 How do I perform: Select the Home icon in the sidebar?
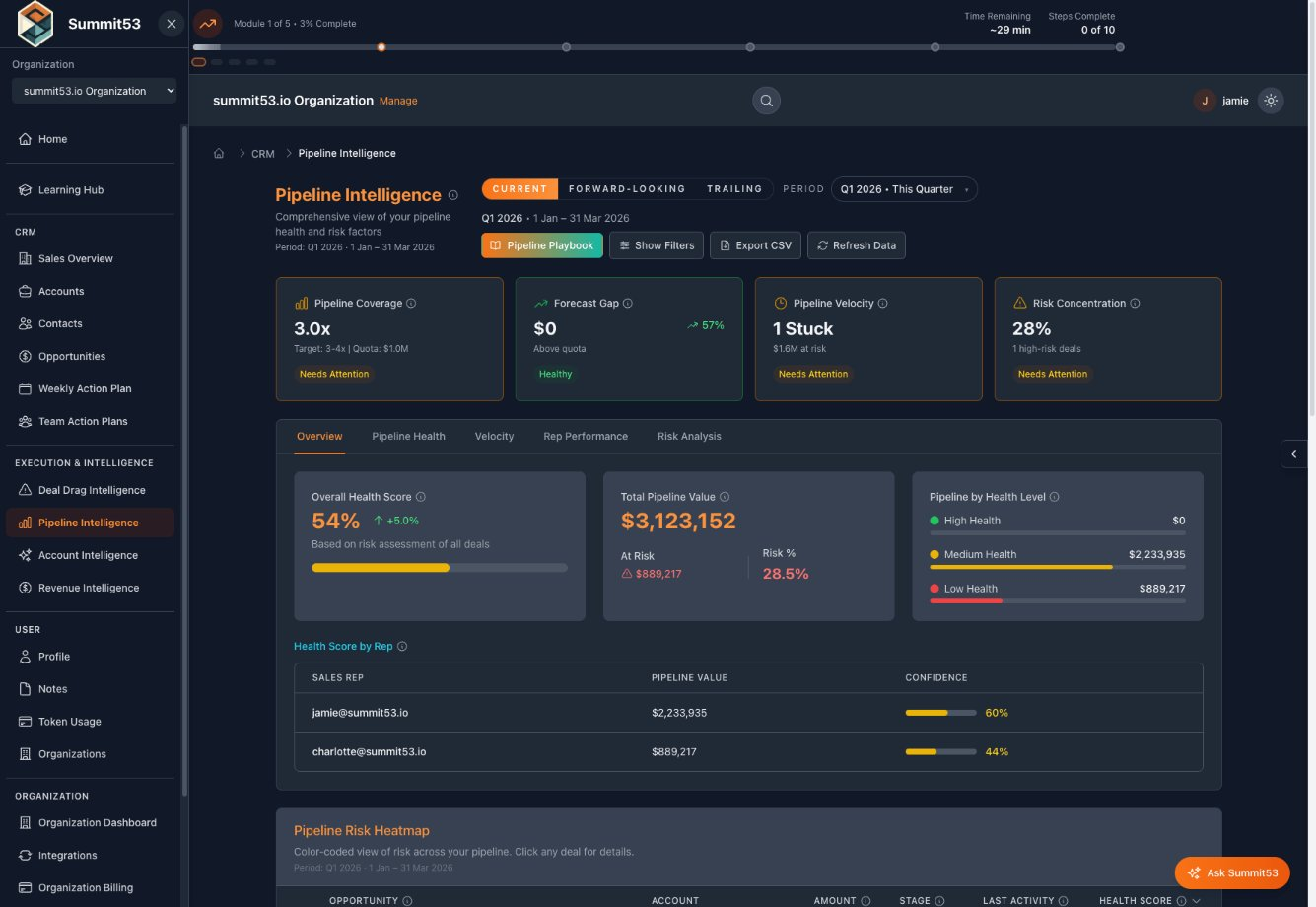[25, 139]
